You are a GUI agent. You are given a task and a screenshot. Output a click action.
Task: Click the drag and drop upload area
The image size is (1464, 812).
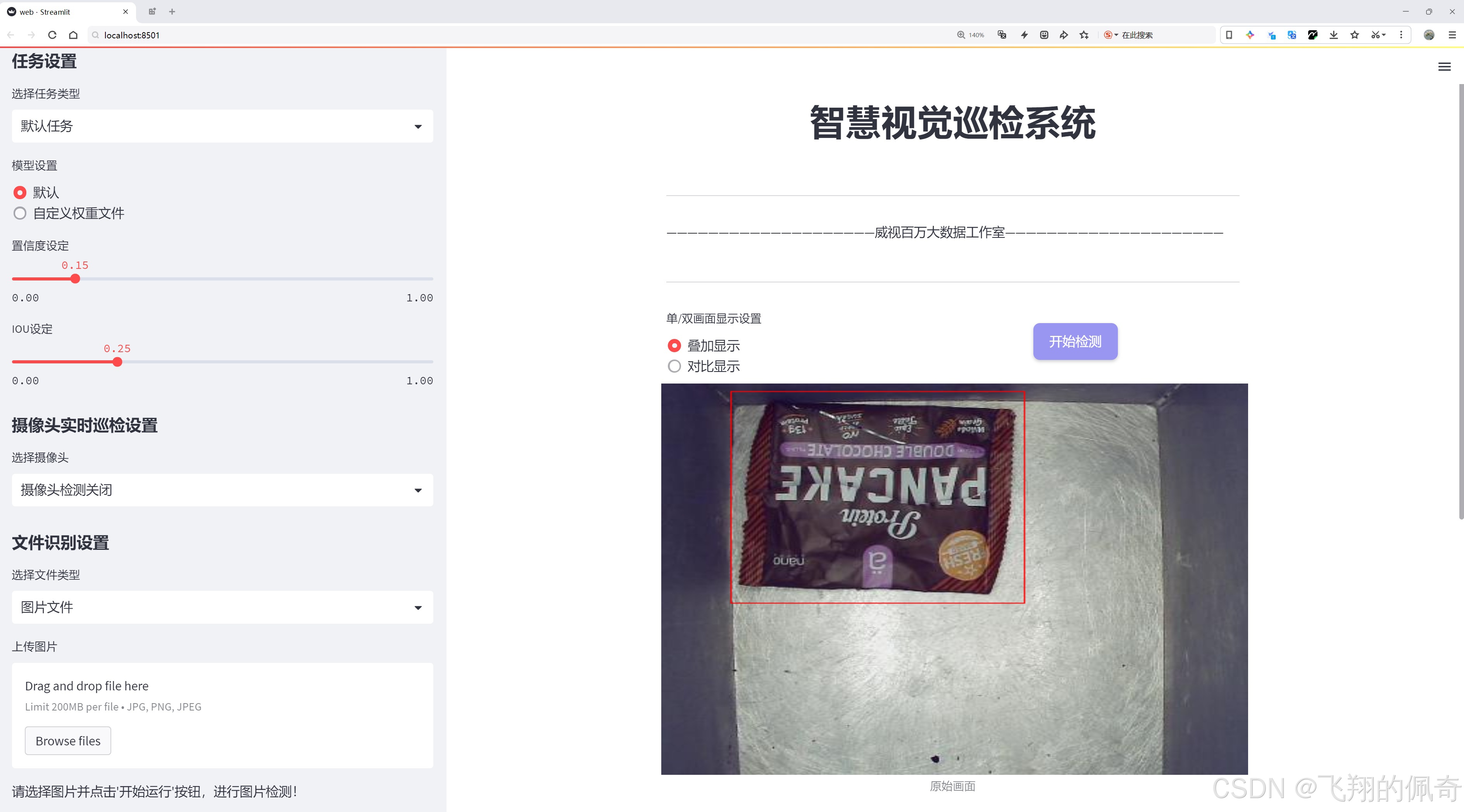click(x=222, y=716)
